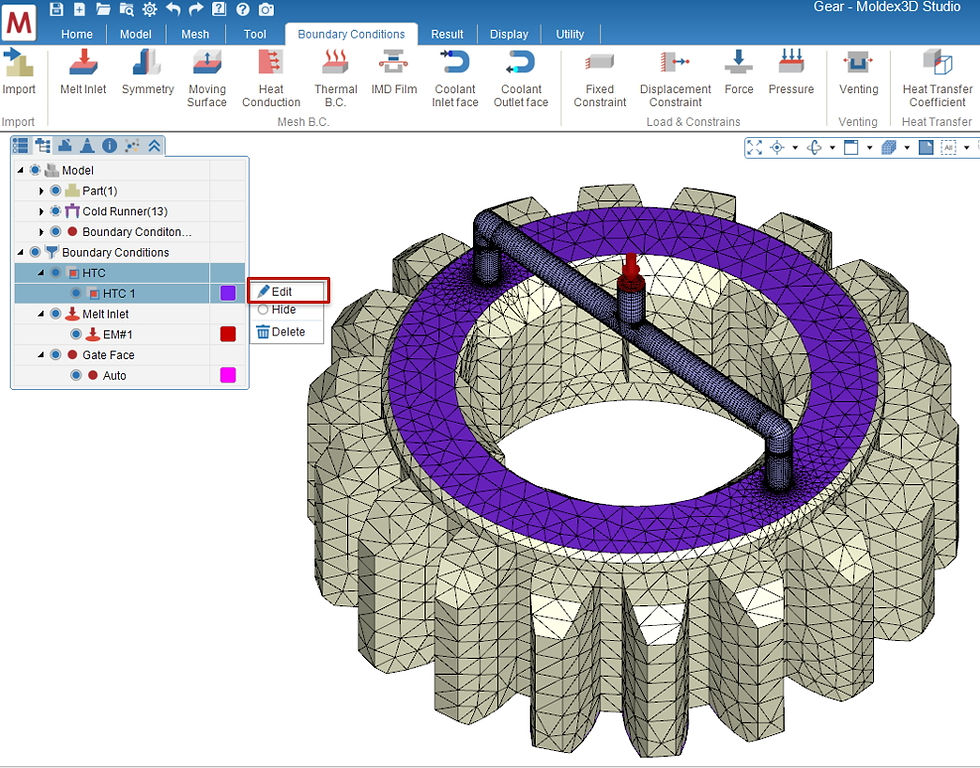Open Heat Transfer Coefficient tool
Image resolution: width=980 pixels, height=768 pixels.
click(x=937, y=78)
